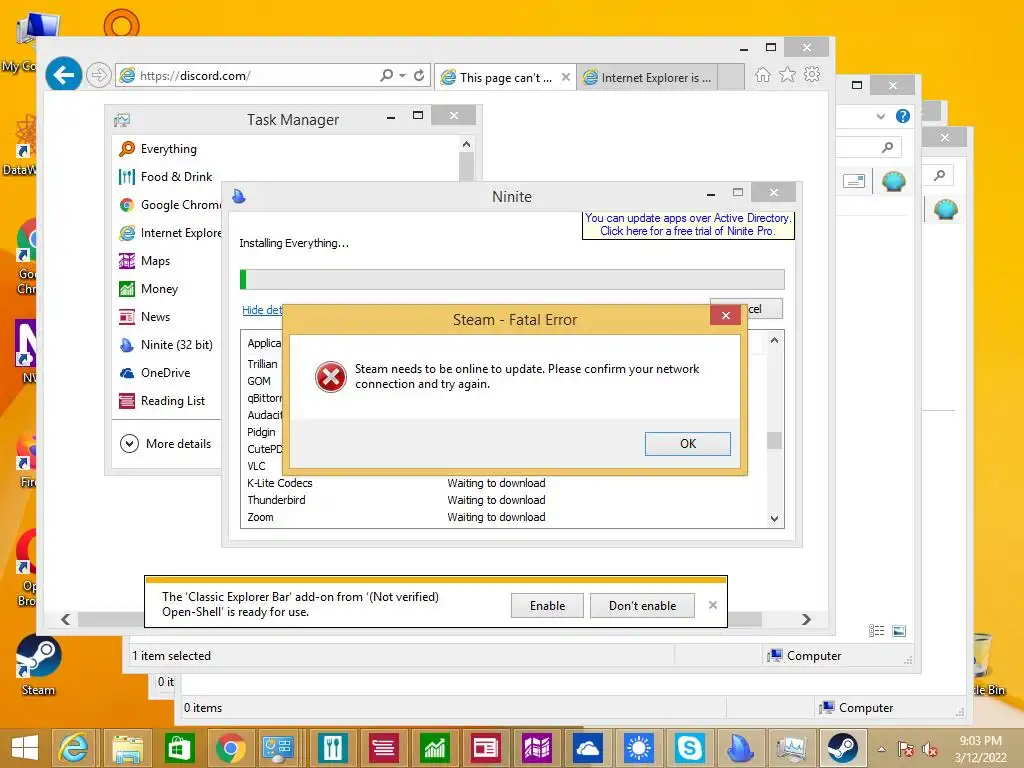Open Weather app on the taskbar

click(x=638, y=748)
